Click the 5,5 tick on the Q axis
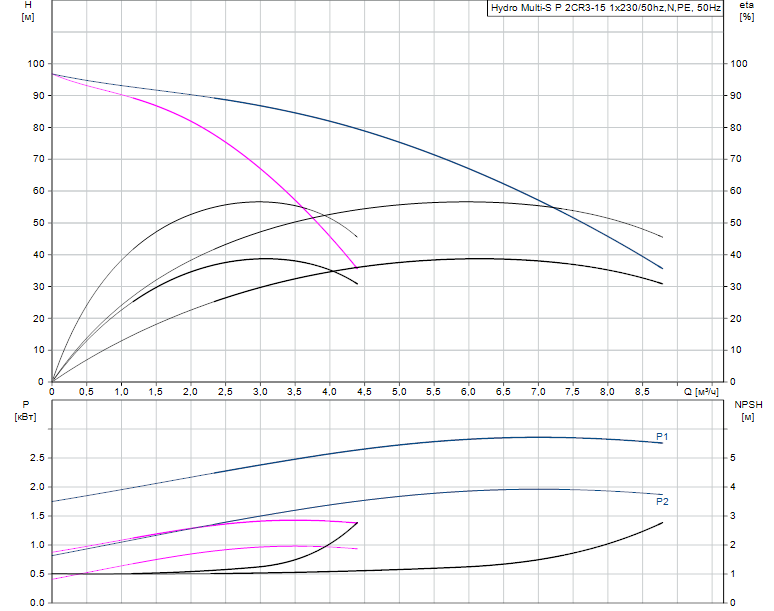 (433, 392)
